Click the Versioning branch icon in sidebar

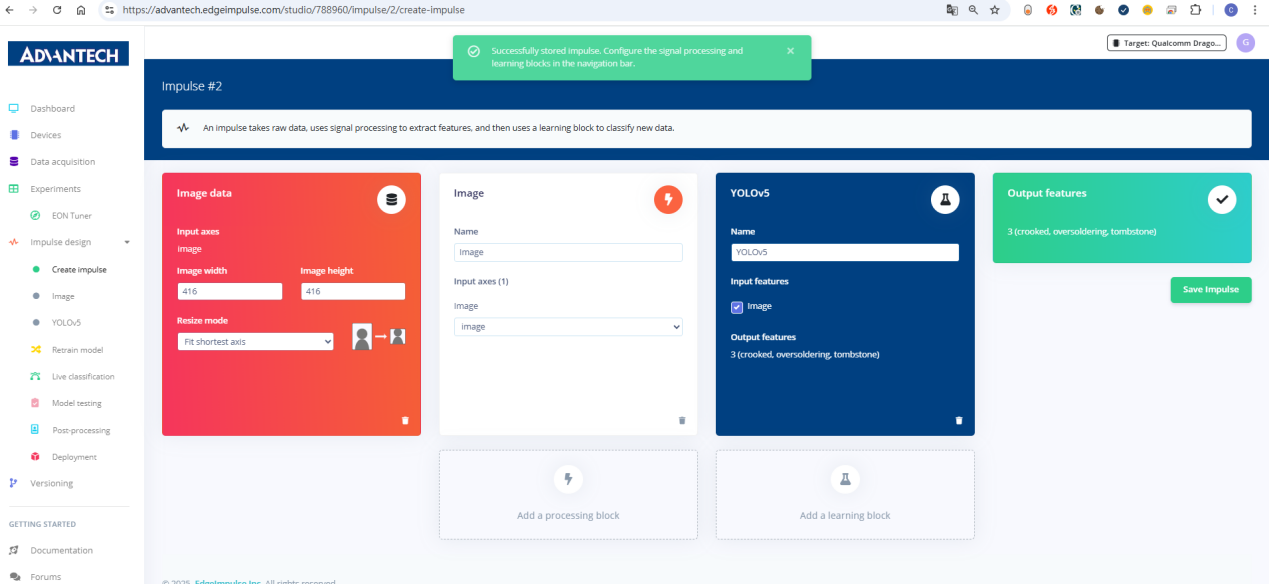pyautogui.click(x=14, y=483)
